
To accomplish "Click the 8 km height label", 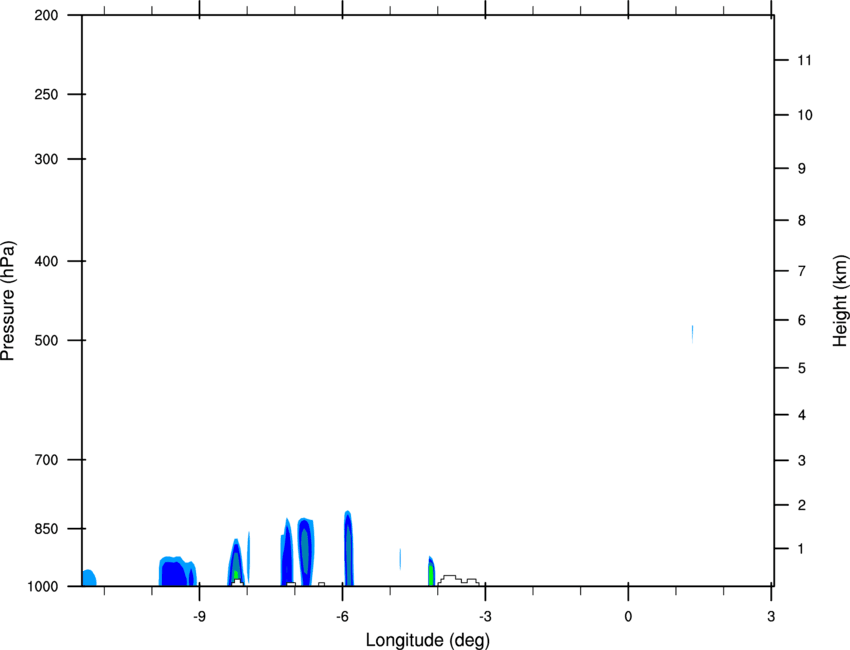I will pos(801,221).
